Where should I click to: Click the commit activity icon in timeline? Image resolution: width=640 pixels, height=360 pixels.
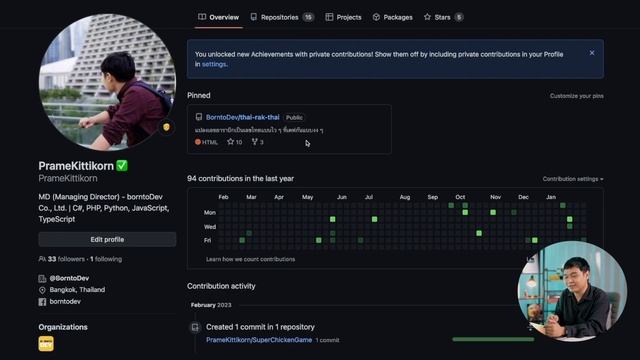(x=195, y=327)
